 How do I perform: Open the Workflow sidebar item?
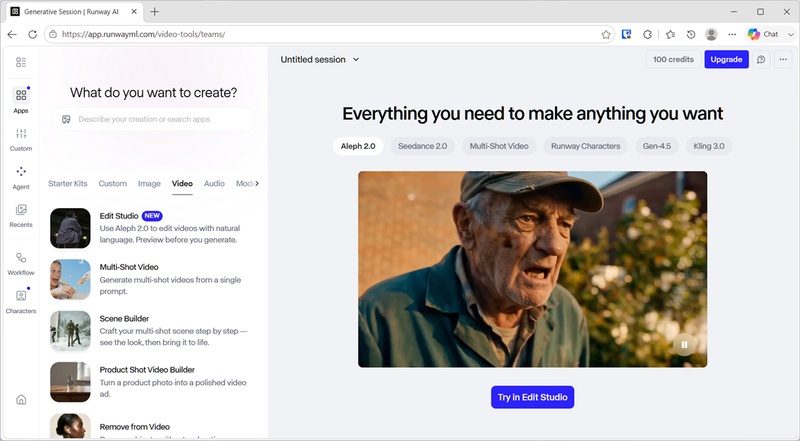(21, 263)
